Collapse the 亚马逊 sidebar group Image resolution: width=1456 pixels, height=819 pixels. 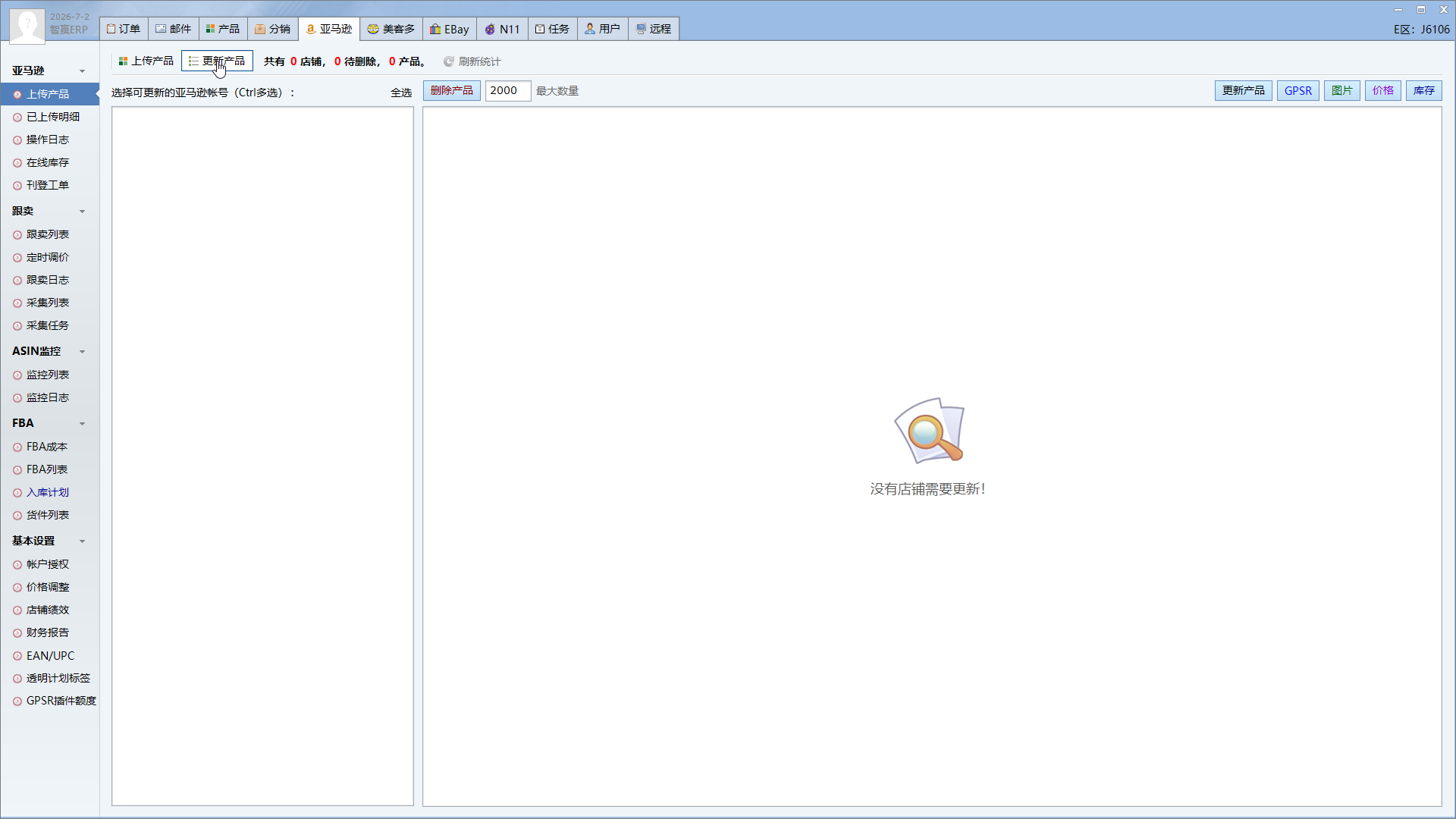tap(82, 71)
